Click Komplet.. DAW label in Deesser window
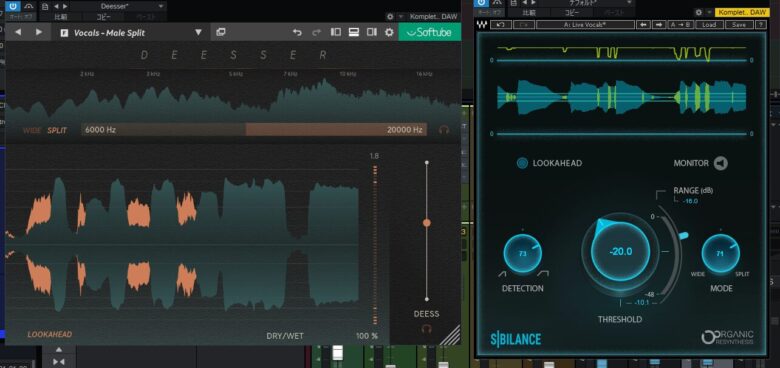Image resolution: width=780 pixels, height=368 pixels. pos(434,16)
